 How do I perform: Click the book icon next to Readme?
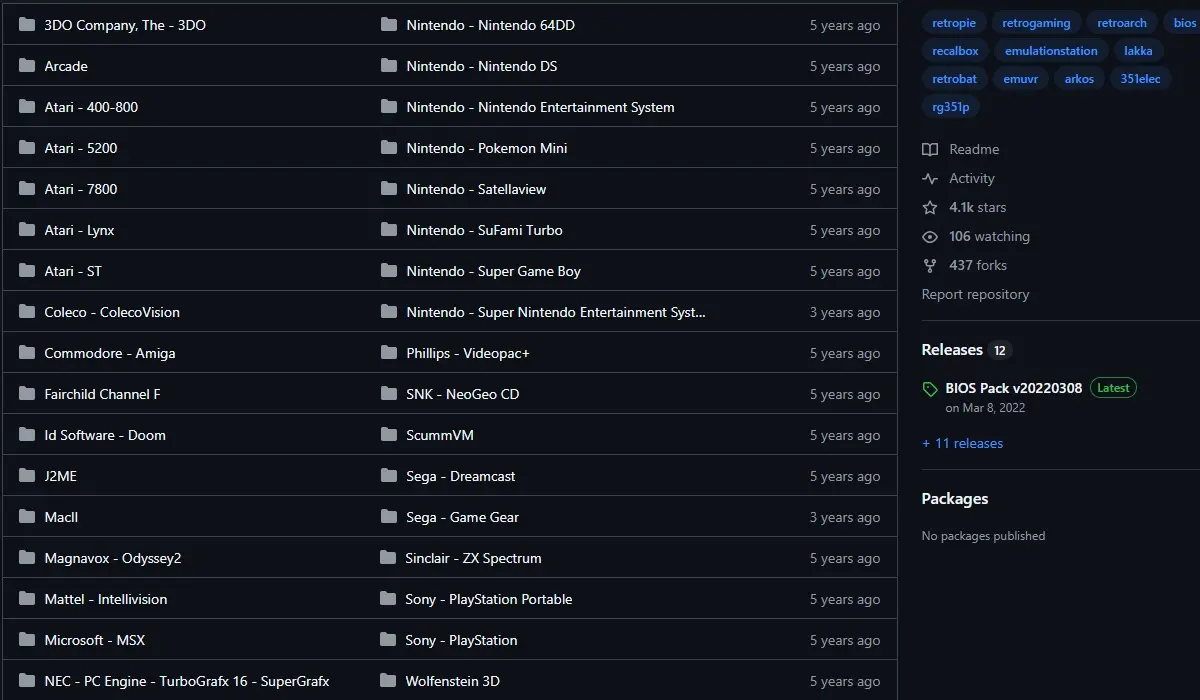pos(930,149)
